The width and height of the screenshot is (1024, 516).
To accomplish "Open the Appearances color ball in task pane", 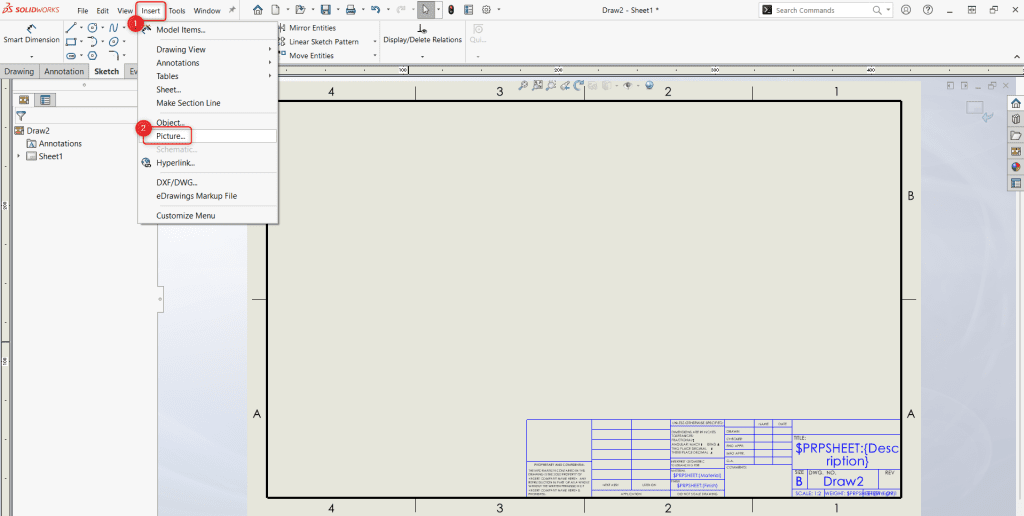I will 1016,167.
